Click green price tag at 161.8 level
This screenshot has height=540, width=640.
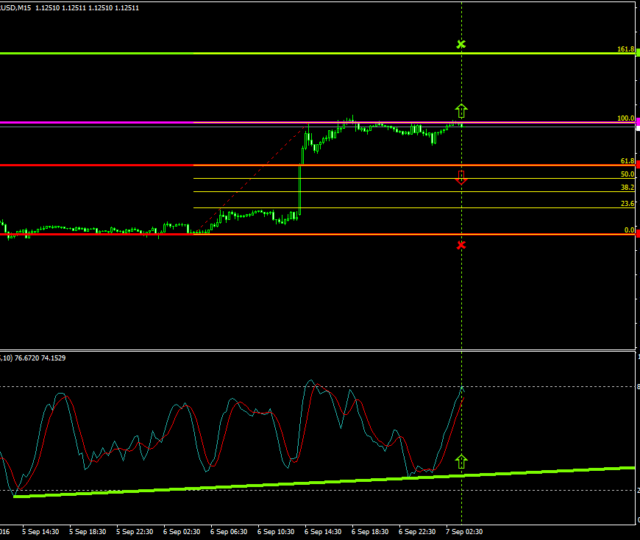pos(637,52)
